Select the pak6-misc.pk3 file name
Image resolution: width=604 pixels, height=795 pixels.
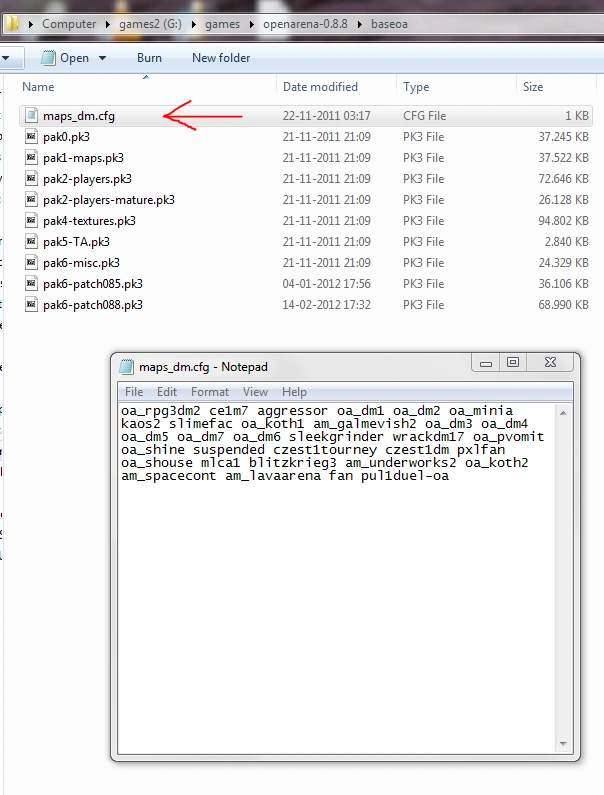[x=81, y=263]
